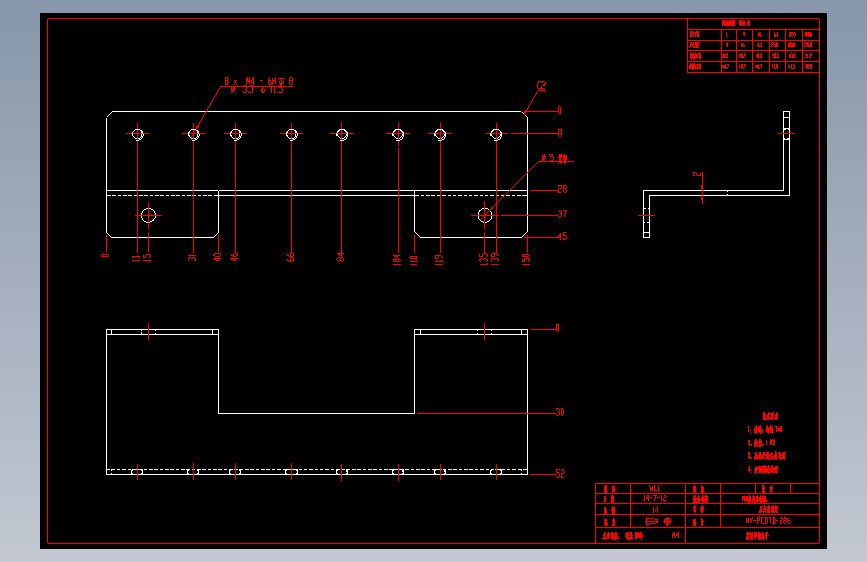
Task: Click the horizontal dimension 139
Action: (495, 259)
